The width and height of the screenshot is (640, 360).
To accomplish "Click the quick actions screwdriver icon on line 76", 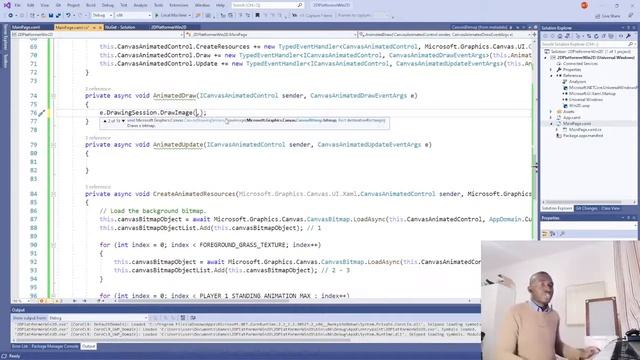I will tap(42, 113).
